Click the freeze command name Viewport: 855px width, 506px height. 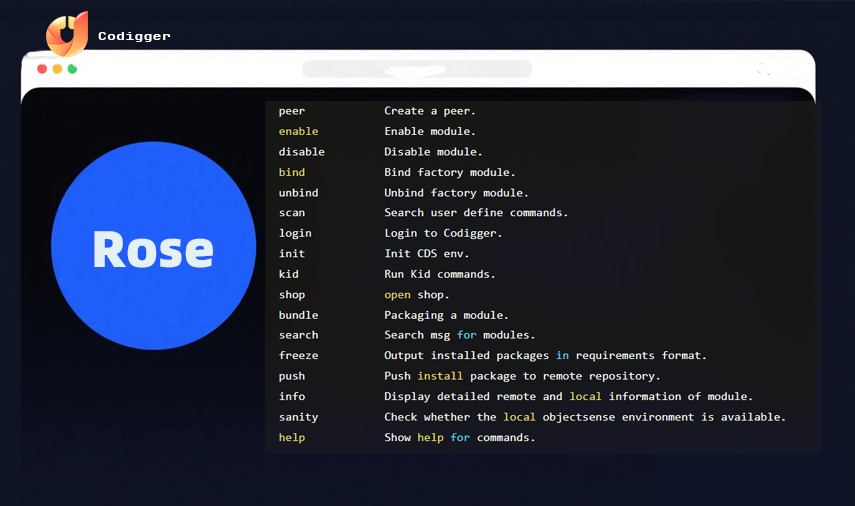pos(298,356)
